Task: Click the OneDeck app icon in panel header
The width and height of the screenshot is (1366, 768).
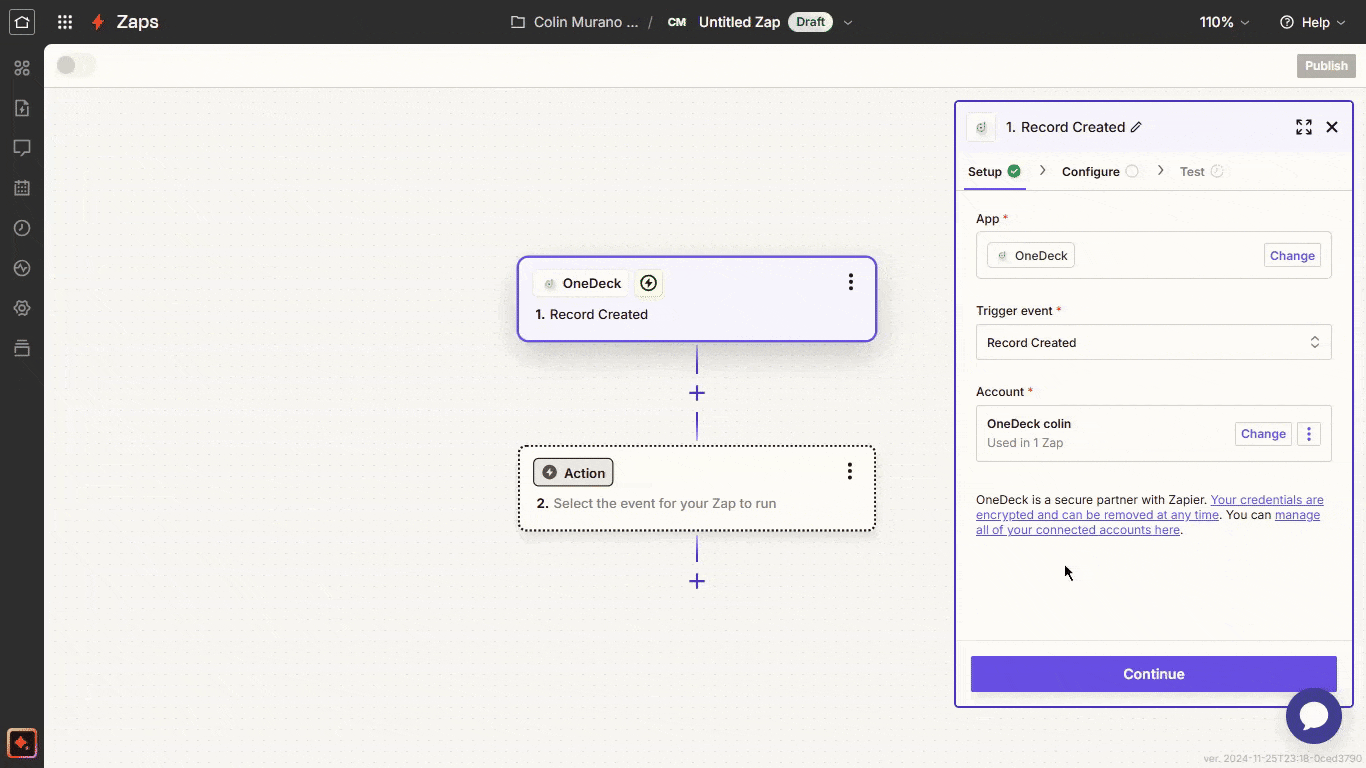Action: 981,127
